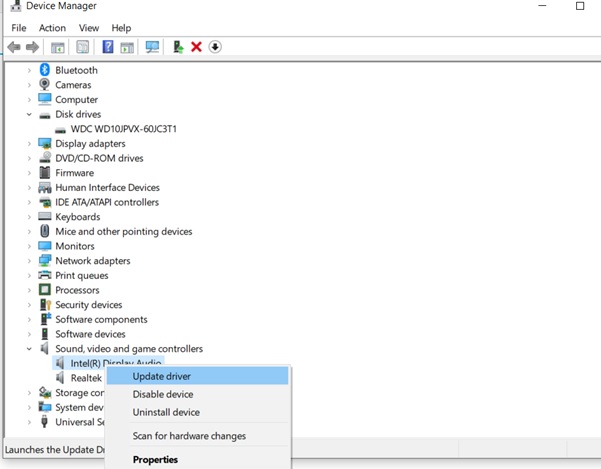Click the red X uninstall device icon
Screen dimensions: 601x469
click(x=196, y=47)
